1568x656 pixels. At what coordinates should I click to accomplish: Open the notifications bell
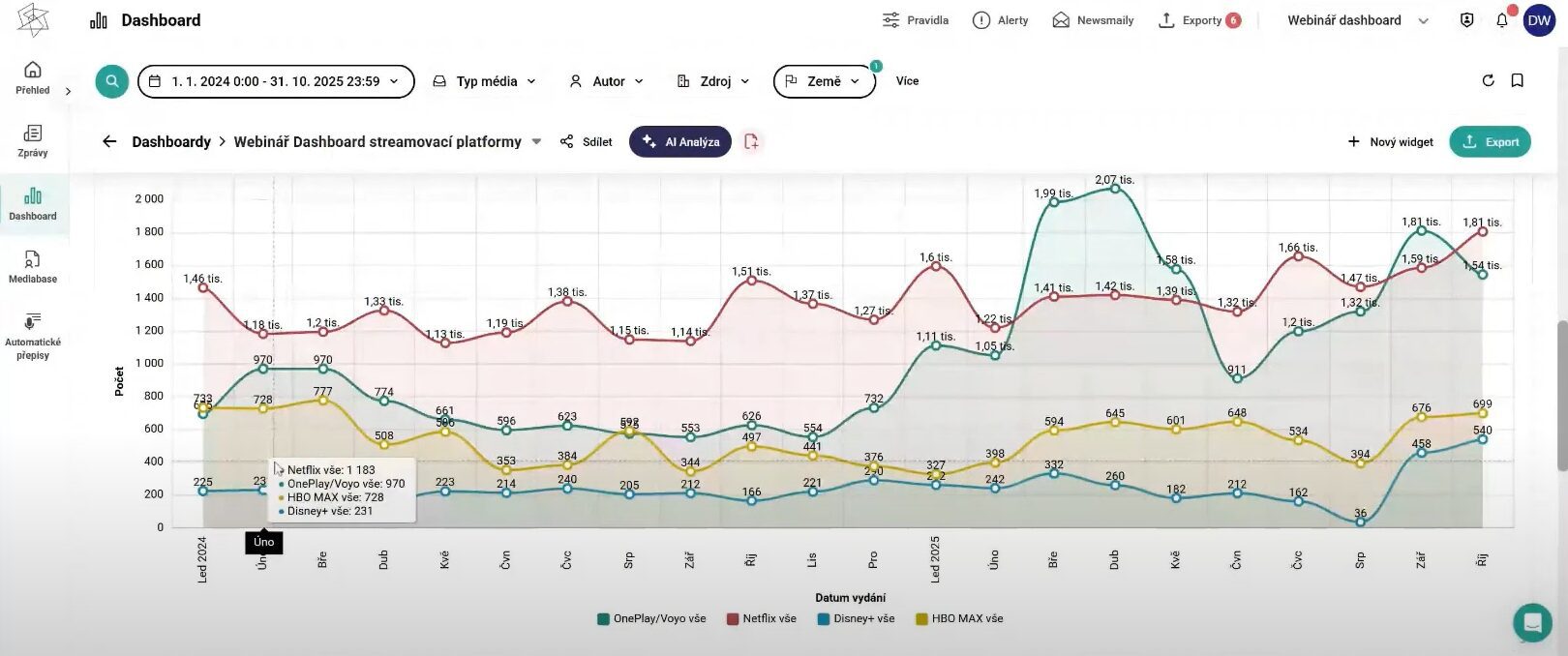(x=1501, y=20)
